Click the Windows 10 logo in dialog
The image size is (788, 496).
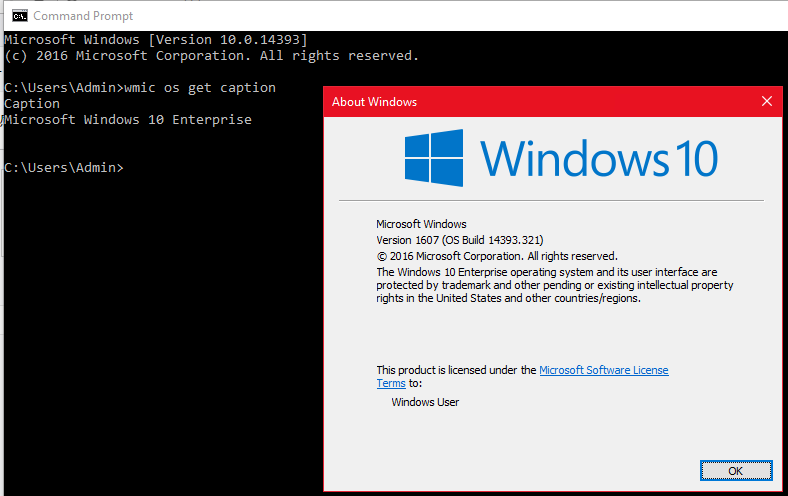pos(561,158)
